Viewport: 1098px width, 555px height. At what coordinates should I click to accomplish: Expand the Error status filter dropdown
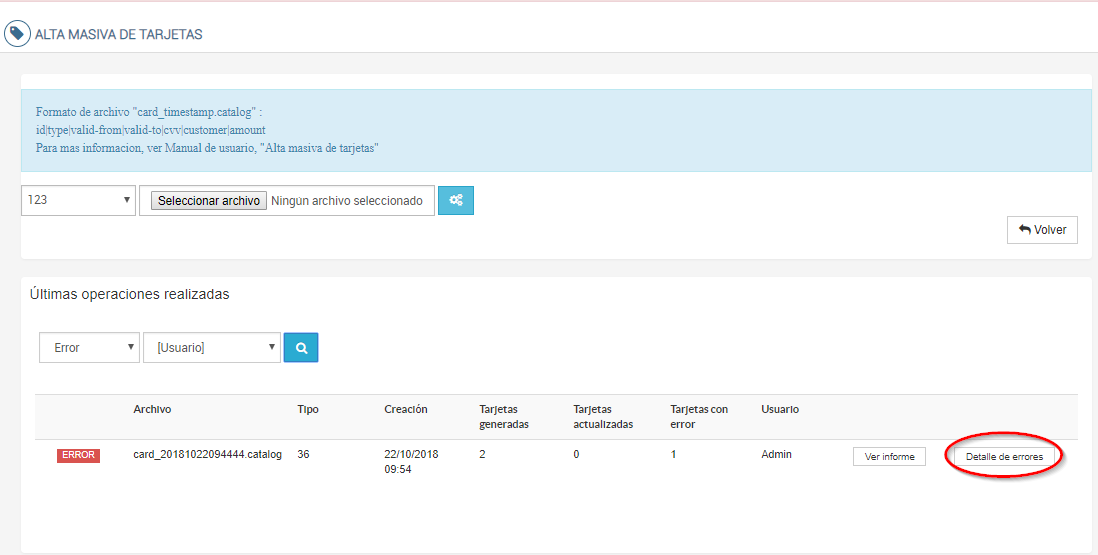point(89,348)
